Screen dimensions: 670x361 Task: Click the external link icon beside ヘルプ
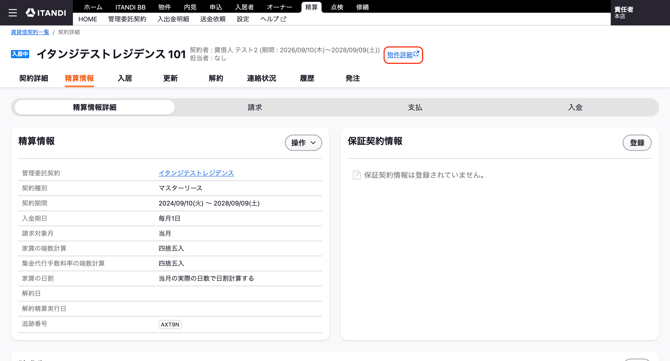pos(284,19)
